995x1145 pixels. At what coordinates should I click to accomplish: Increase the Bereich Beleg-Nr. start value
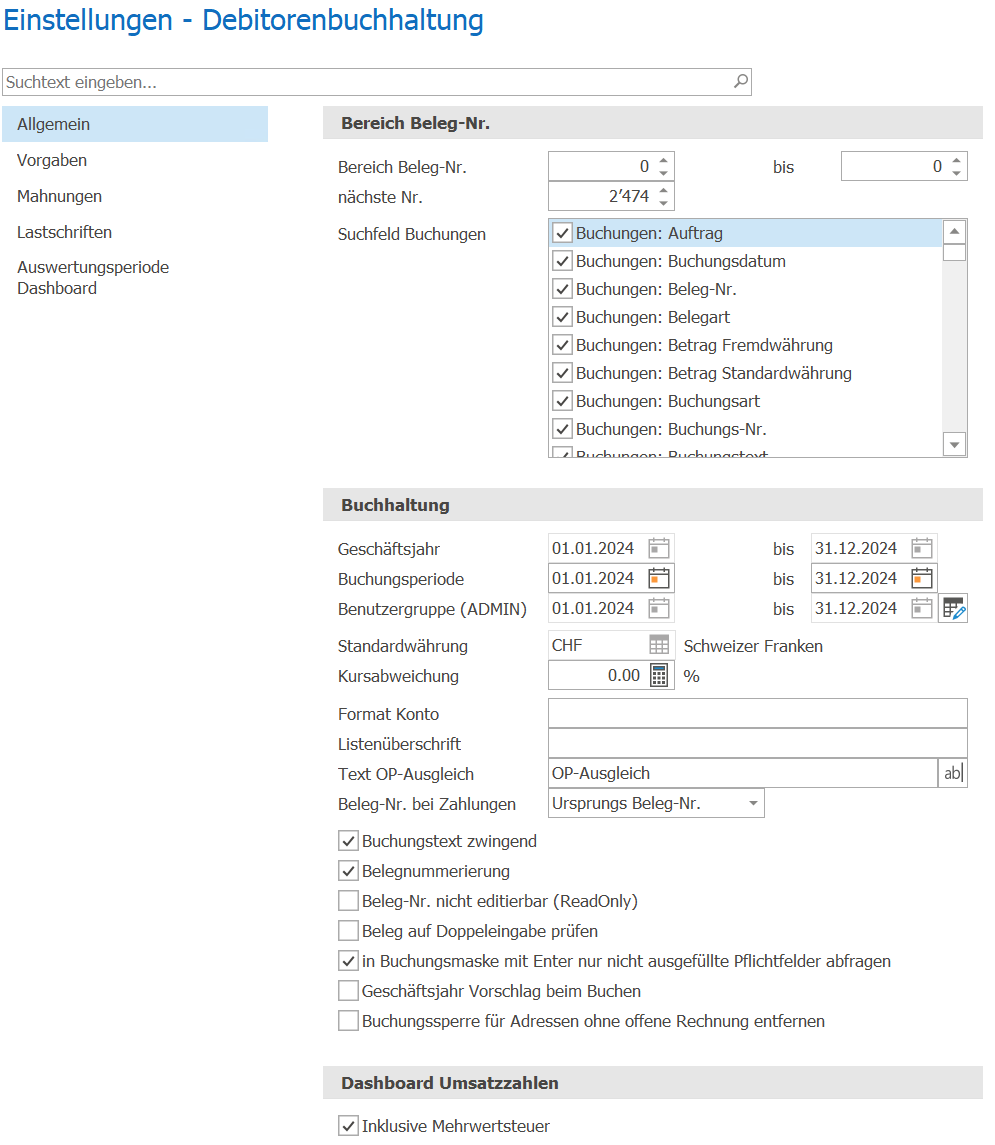(663, 161)
